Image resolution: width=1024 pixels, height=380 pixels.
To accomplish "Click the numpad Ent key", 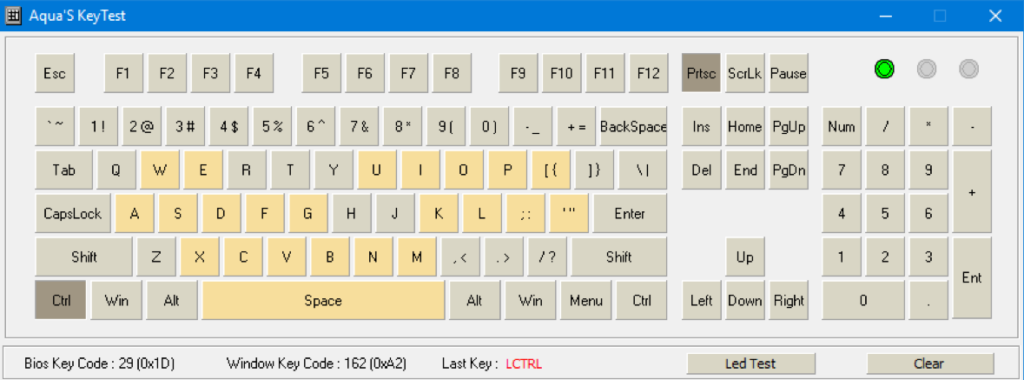I will [972, 278].
